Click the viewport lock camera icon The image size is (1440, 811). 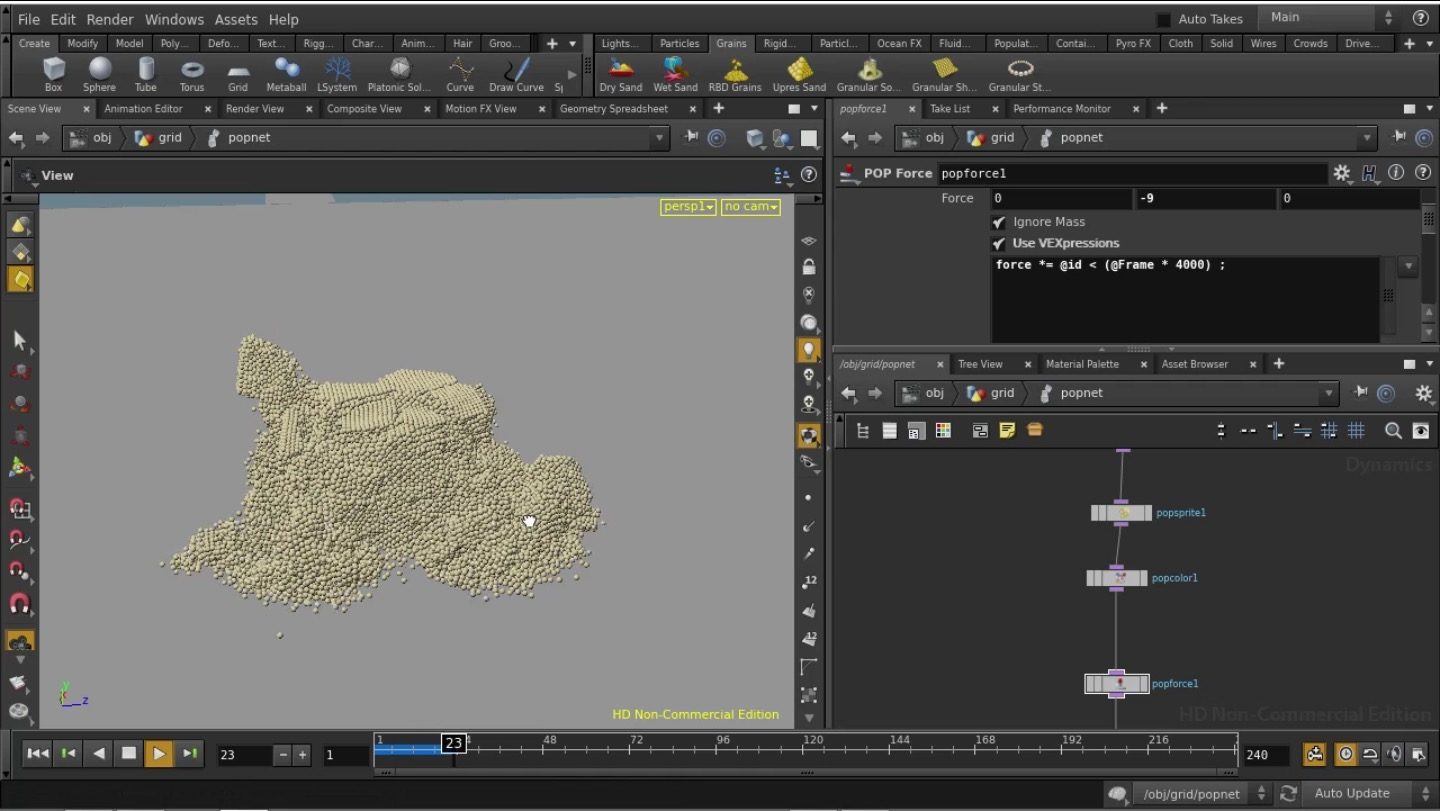pyautogui.click(x=809, y=267)
